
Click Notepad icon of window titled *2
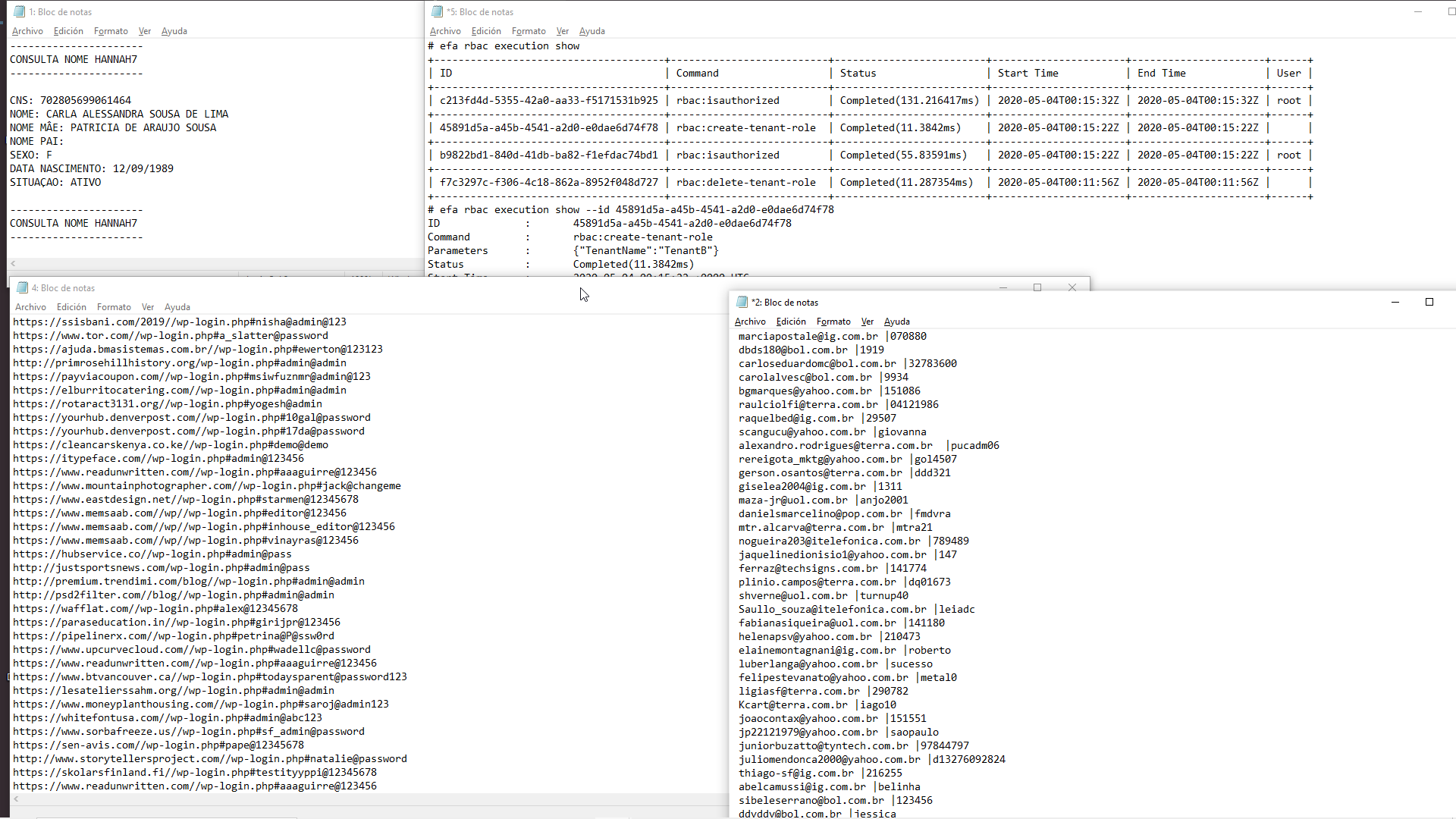click(742, 302)
